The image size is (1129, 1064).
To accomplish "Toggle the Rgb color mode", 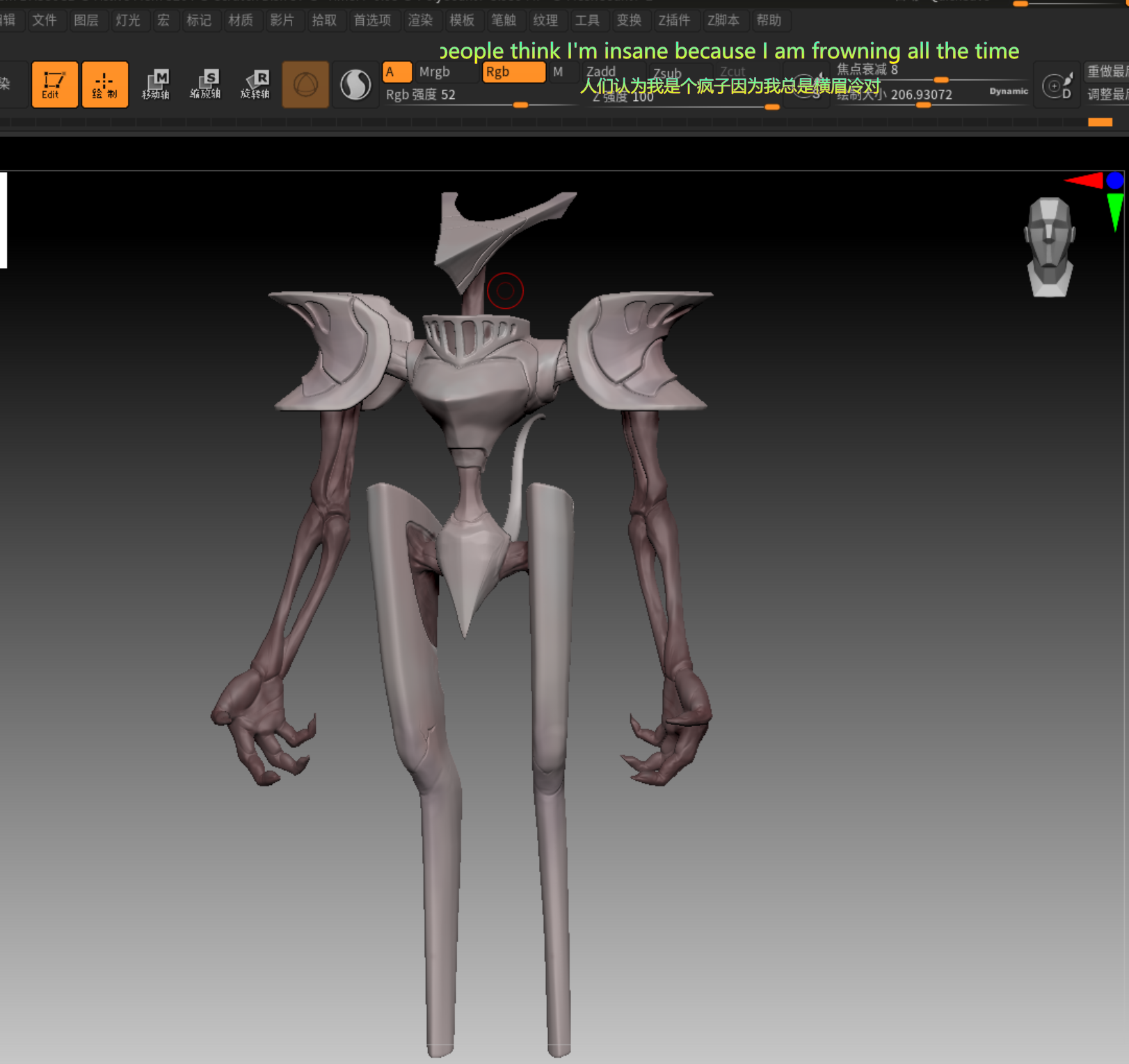I will tap(513, 72).
